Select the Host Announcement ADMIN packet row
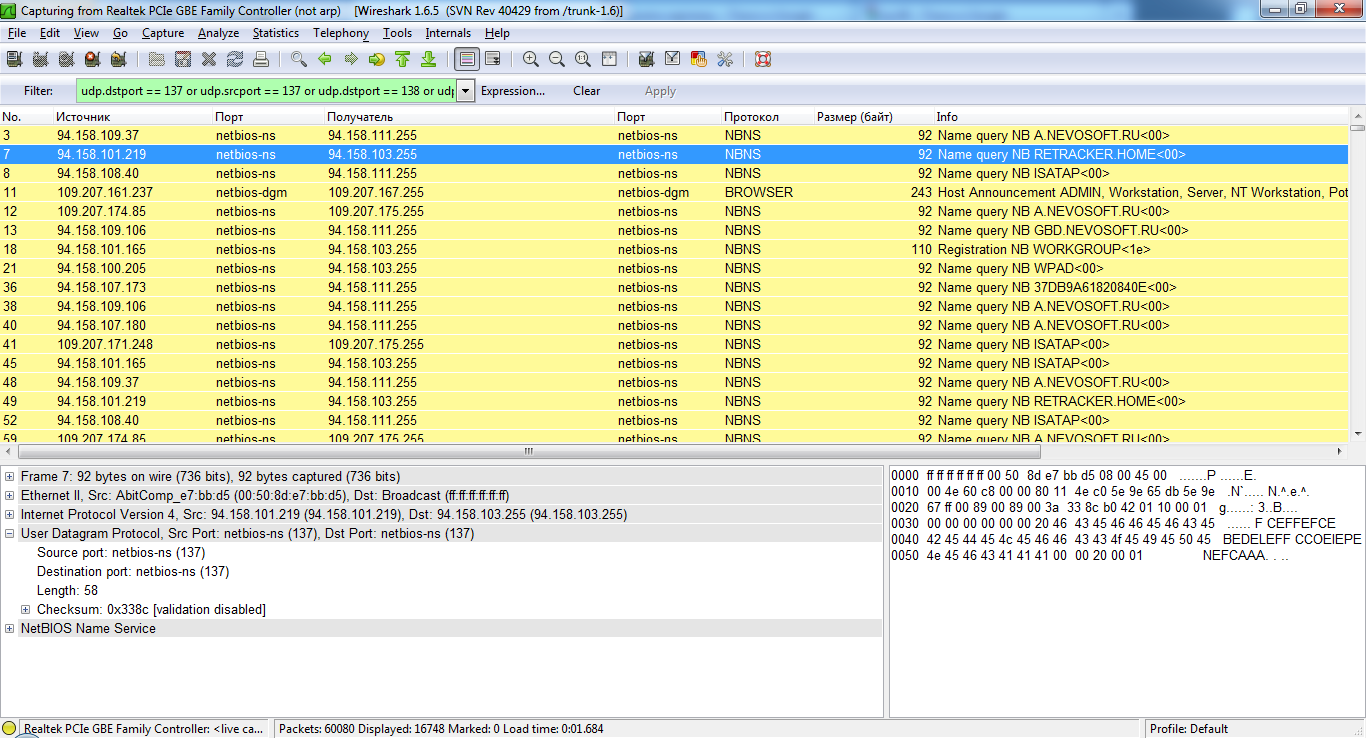 tap(674, 193)
